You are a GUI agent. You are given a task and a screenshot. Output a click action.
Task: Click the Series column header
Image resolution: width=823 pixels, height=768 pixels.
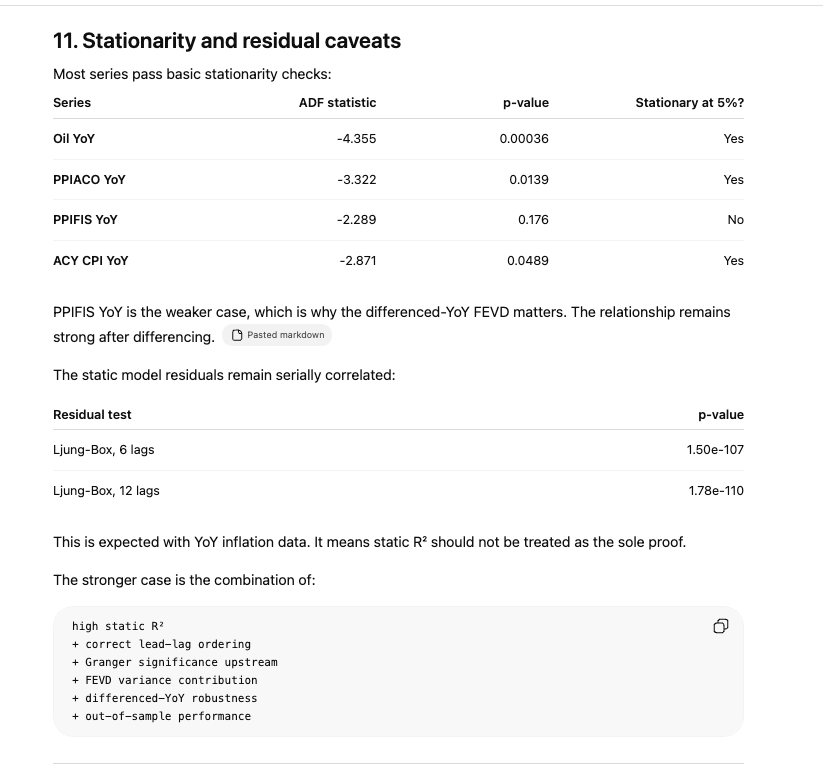coord(72,102)
